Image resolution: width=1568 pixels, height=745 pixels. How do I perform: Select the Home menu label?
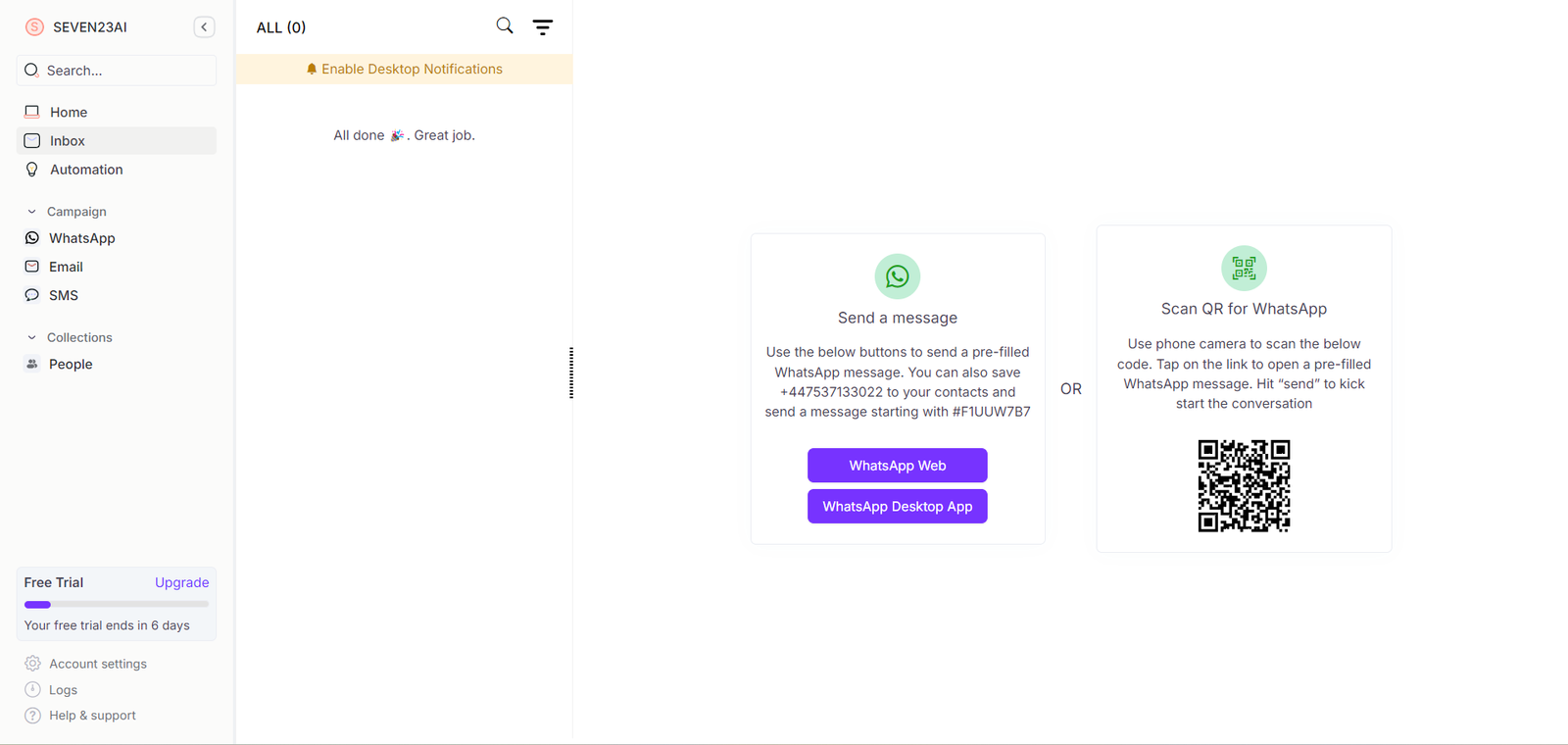pos(69,113)
